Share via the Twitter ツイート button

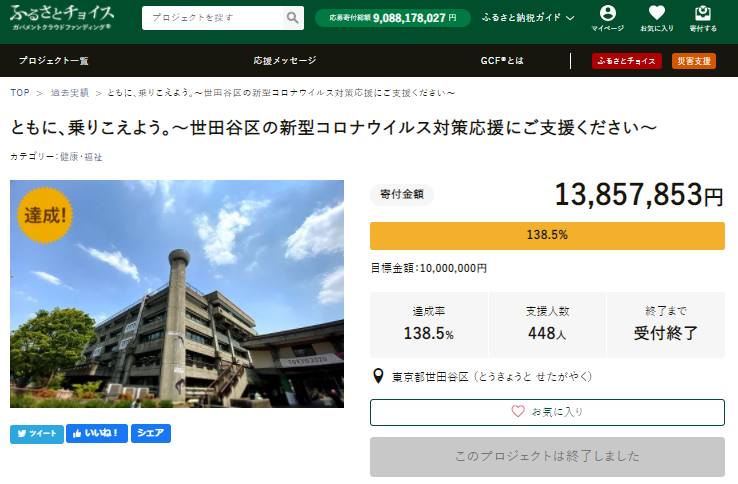click(x=36, y=433)
